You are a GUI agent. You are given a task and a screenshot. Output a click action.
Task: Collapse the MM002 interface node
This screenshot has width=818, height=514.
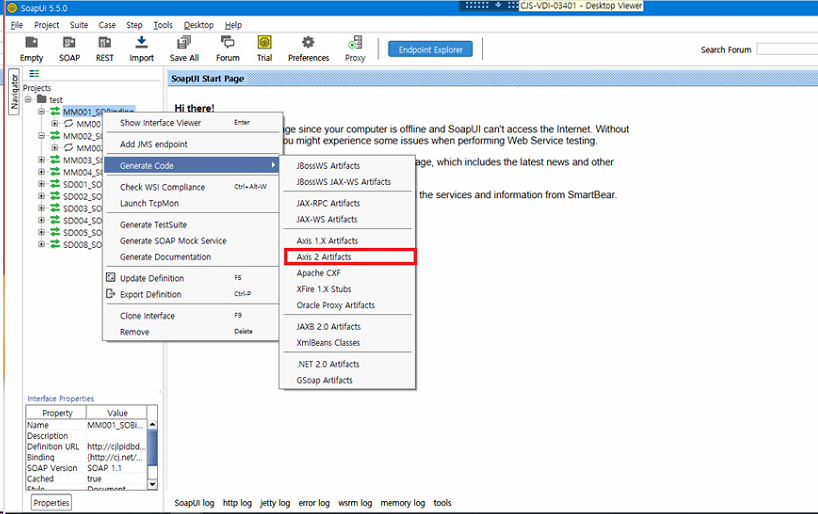41,136
